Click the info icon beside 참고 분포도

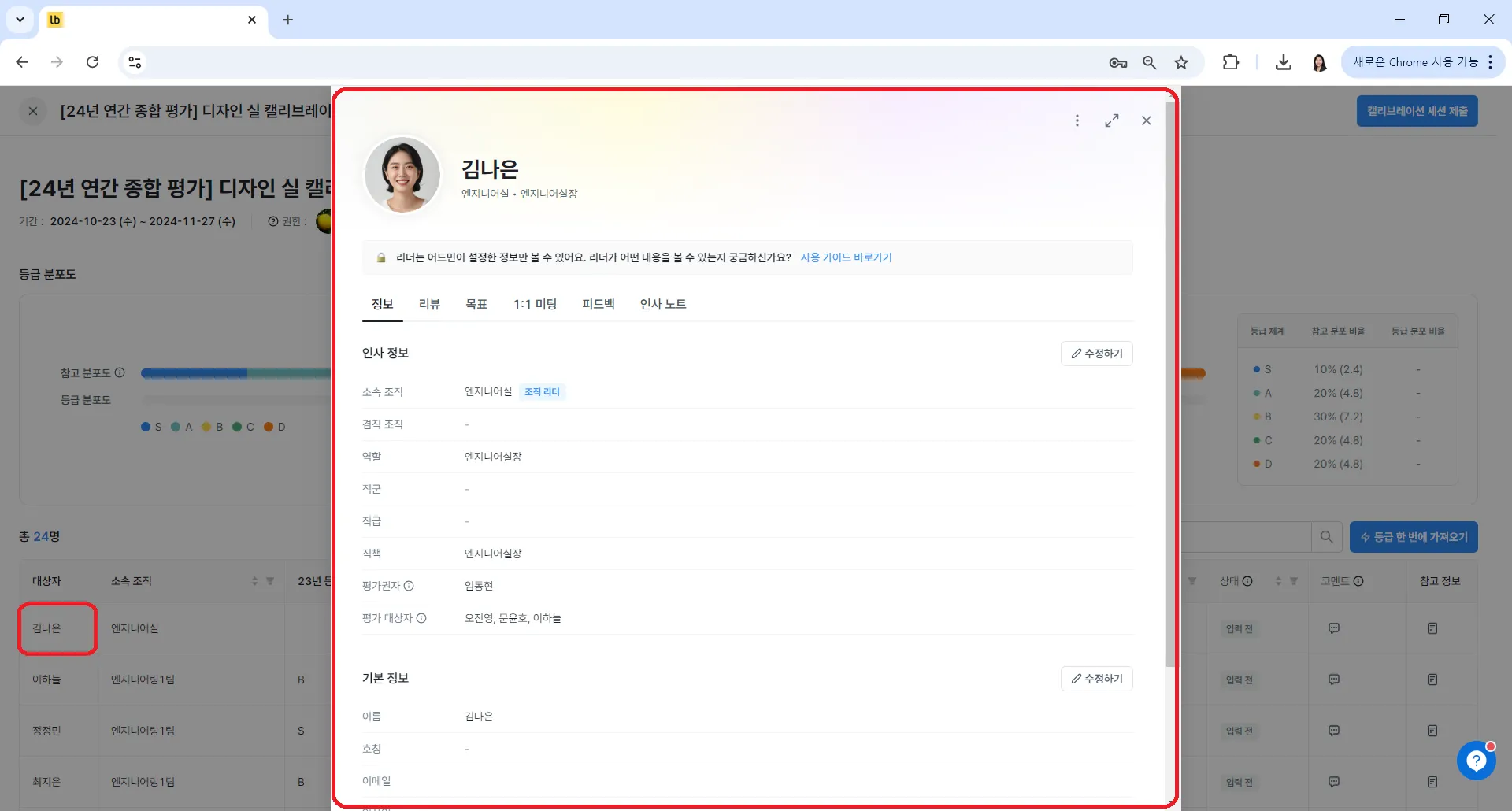(x=120, y=372)
